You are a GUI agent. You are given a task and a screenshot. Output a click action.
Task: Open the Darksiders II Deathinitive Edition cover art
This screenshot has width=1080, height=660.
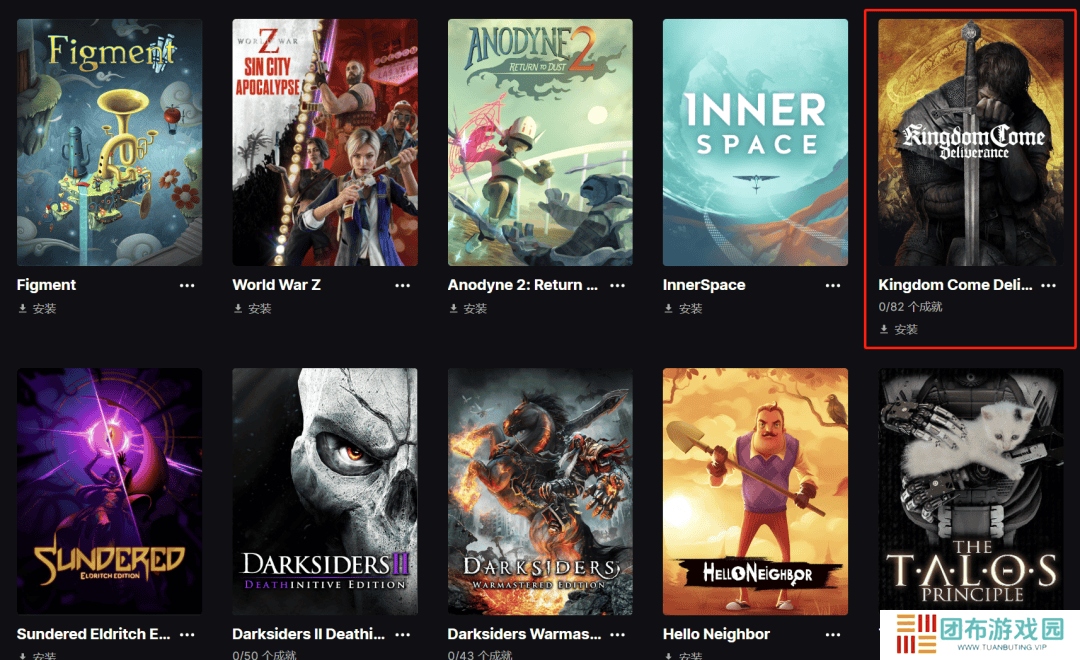coord(325,490)
